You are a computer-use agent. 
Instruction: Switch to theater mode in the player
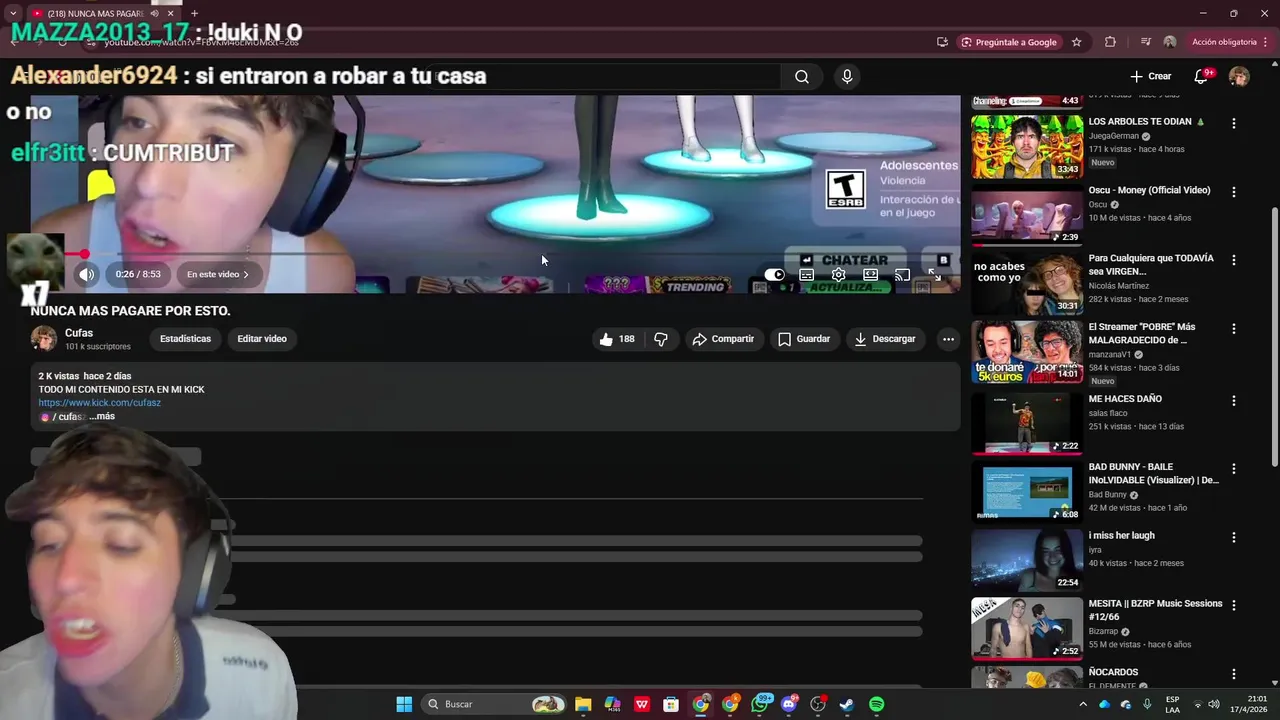[871, 275]
